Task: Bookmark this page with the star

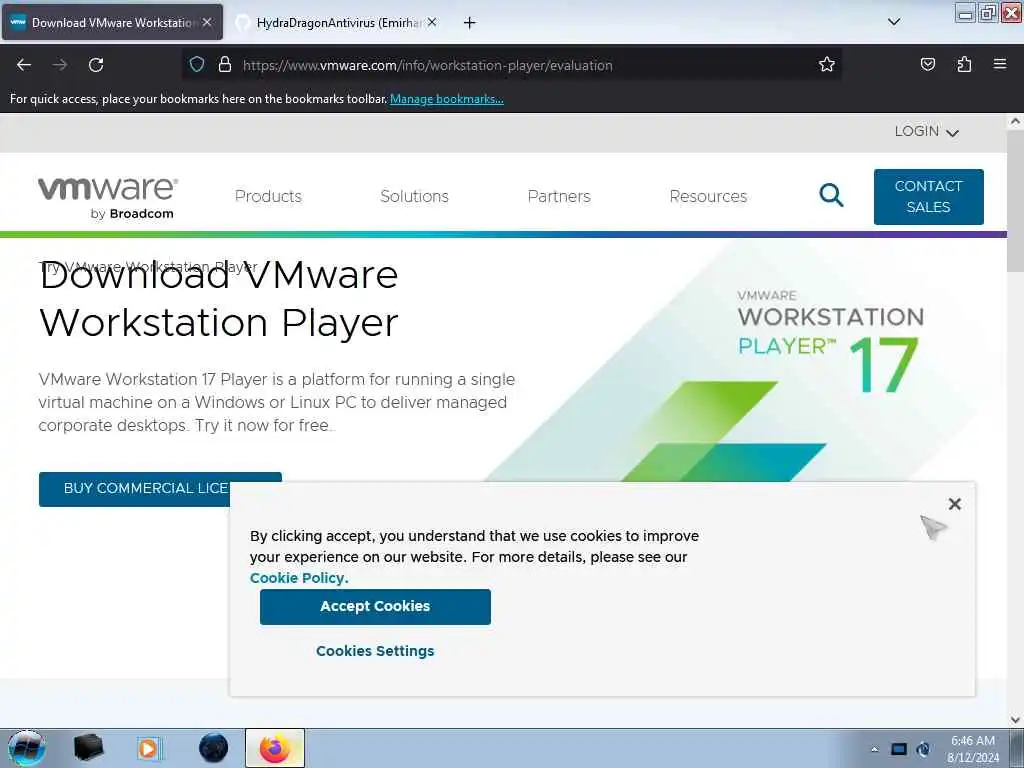Action: tap(827, 65)
